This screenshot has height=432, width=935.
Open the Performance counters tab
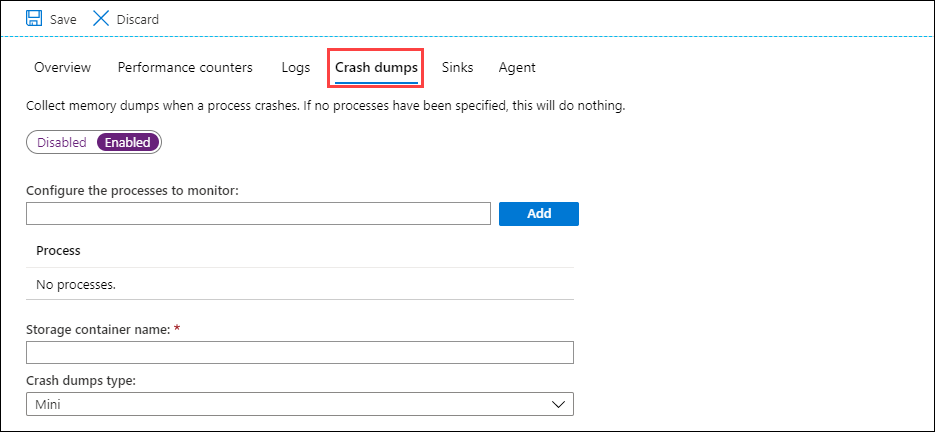185,67
